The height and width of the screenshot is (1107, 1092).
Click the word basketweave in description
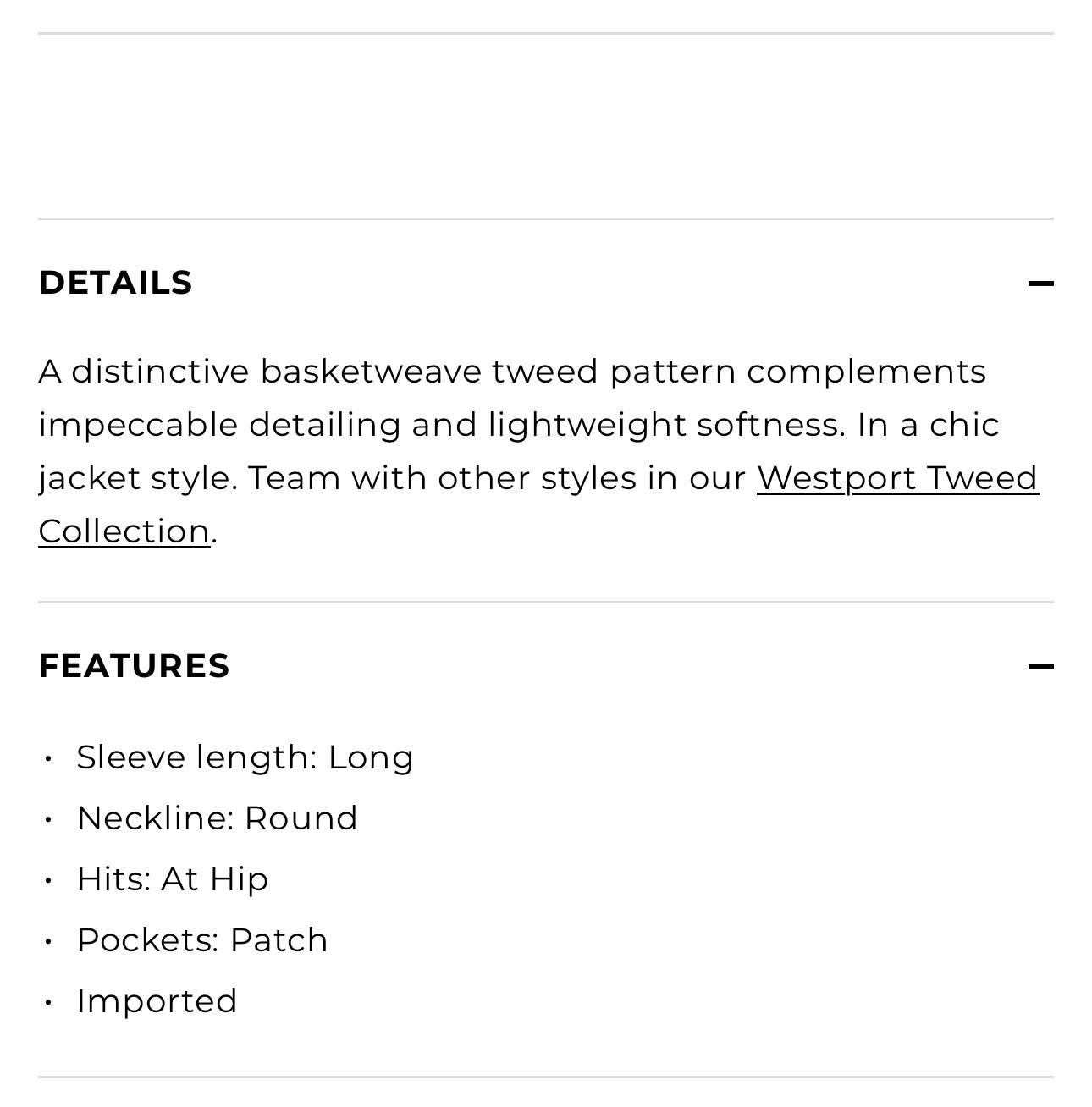pyautogui.click(x=370, y=372)
